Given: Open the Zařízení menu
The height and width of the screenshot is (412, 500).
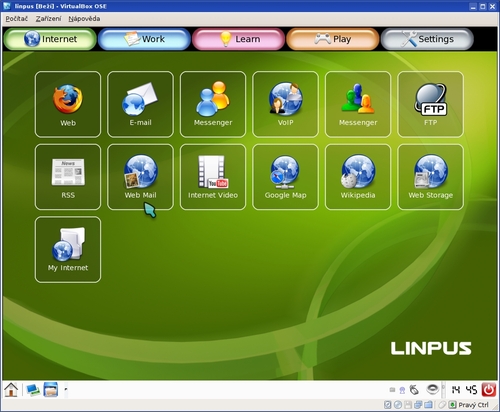Looking at the screenshot, I should (49, 19).
